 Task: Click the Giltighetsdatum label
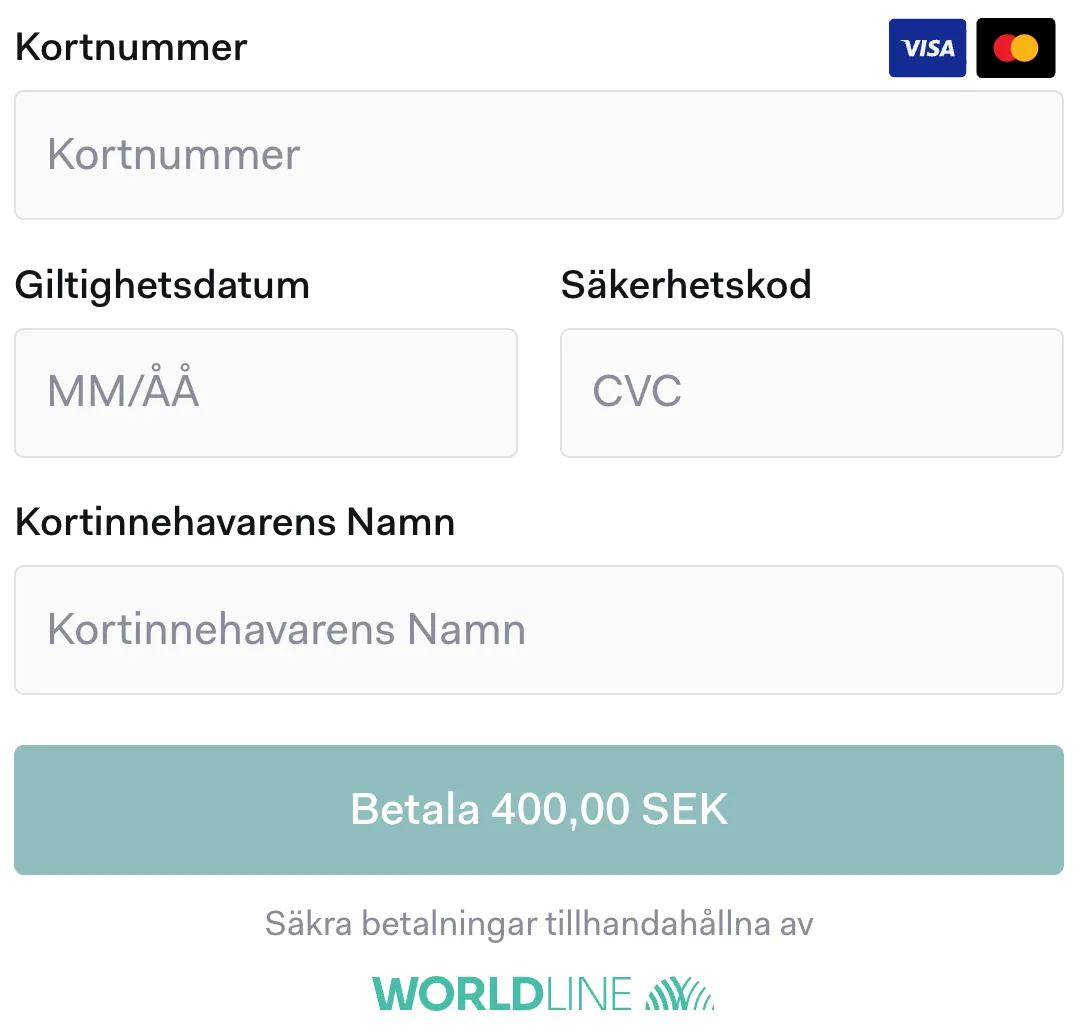162,285
